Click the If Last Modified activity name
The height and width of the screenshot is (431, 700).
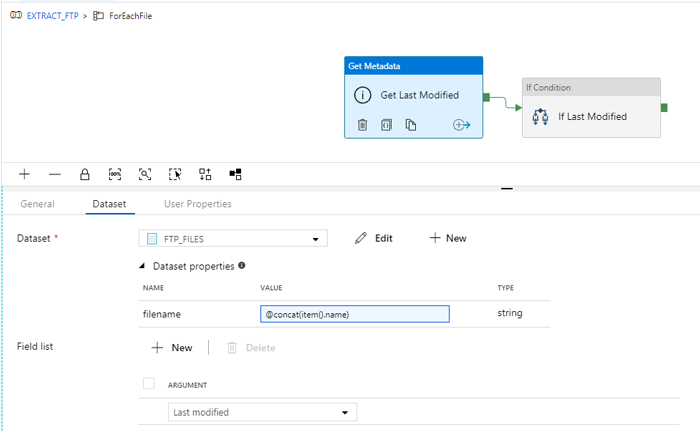592,117
